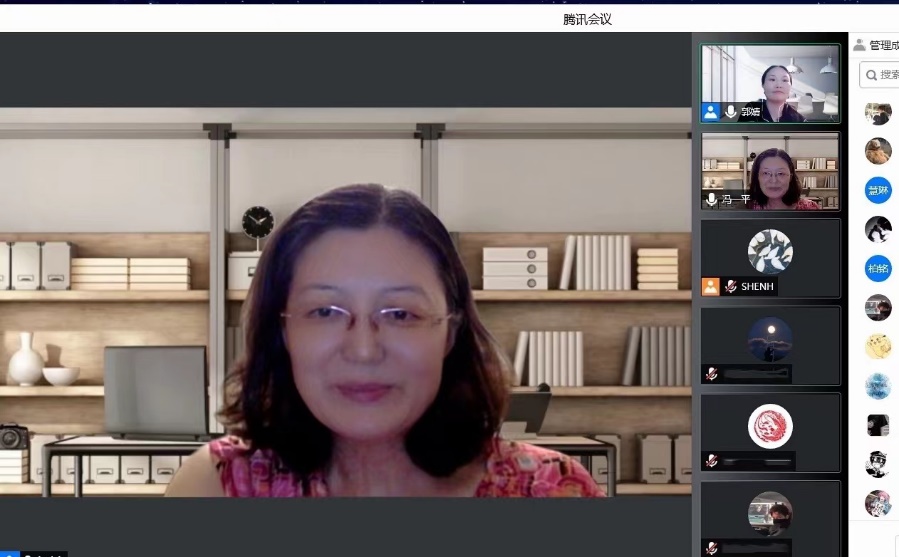899x557 pixels.
Task: Click the microphone icon next to 冯一平
Action: click(711, 200)
